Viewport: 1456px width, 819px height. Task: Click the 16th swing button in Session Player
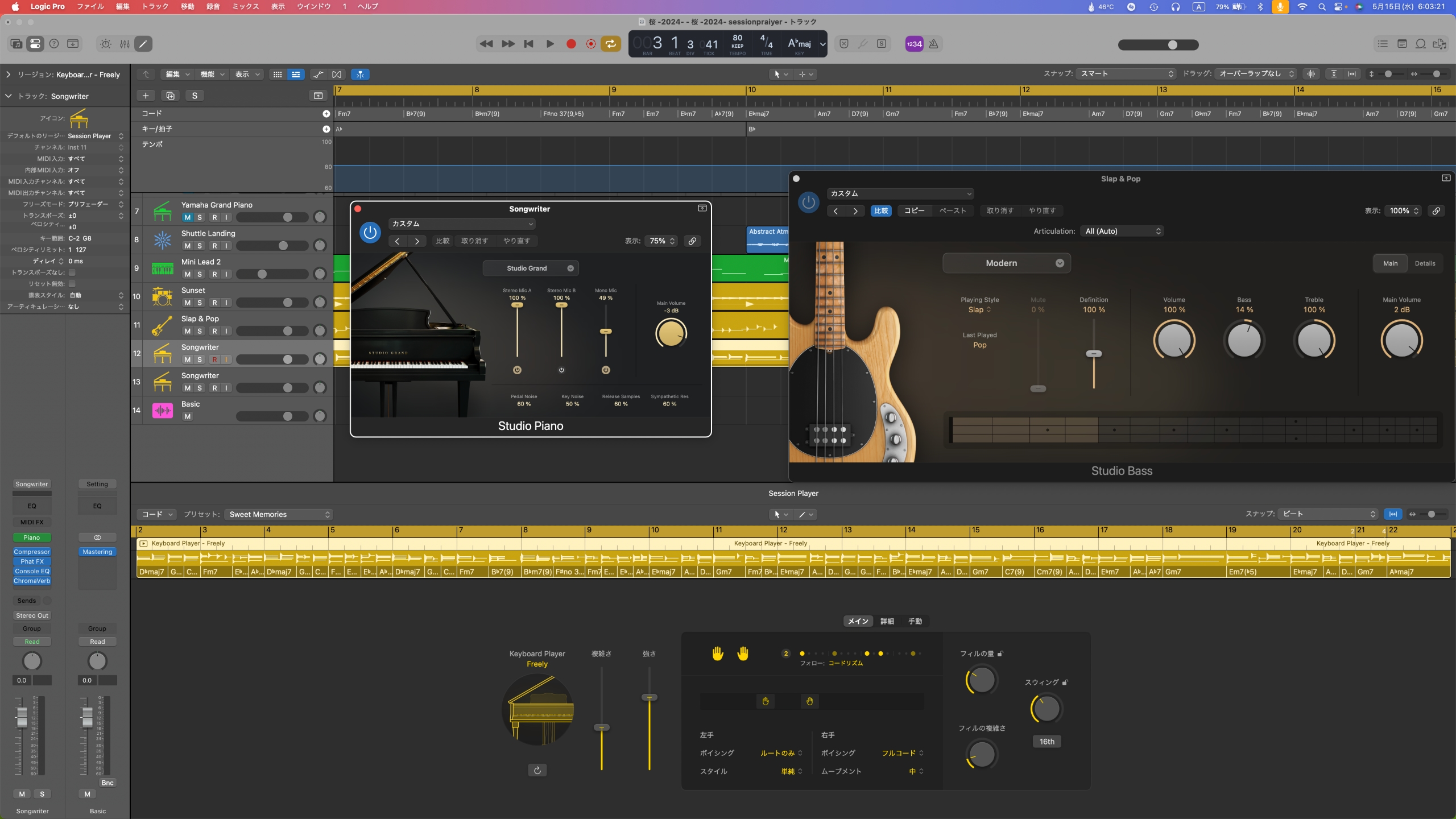(x=1046, y=741)
